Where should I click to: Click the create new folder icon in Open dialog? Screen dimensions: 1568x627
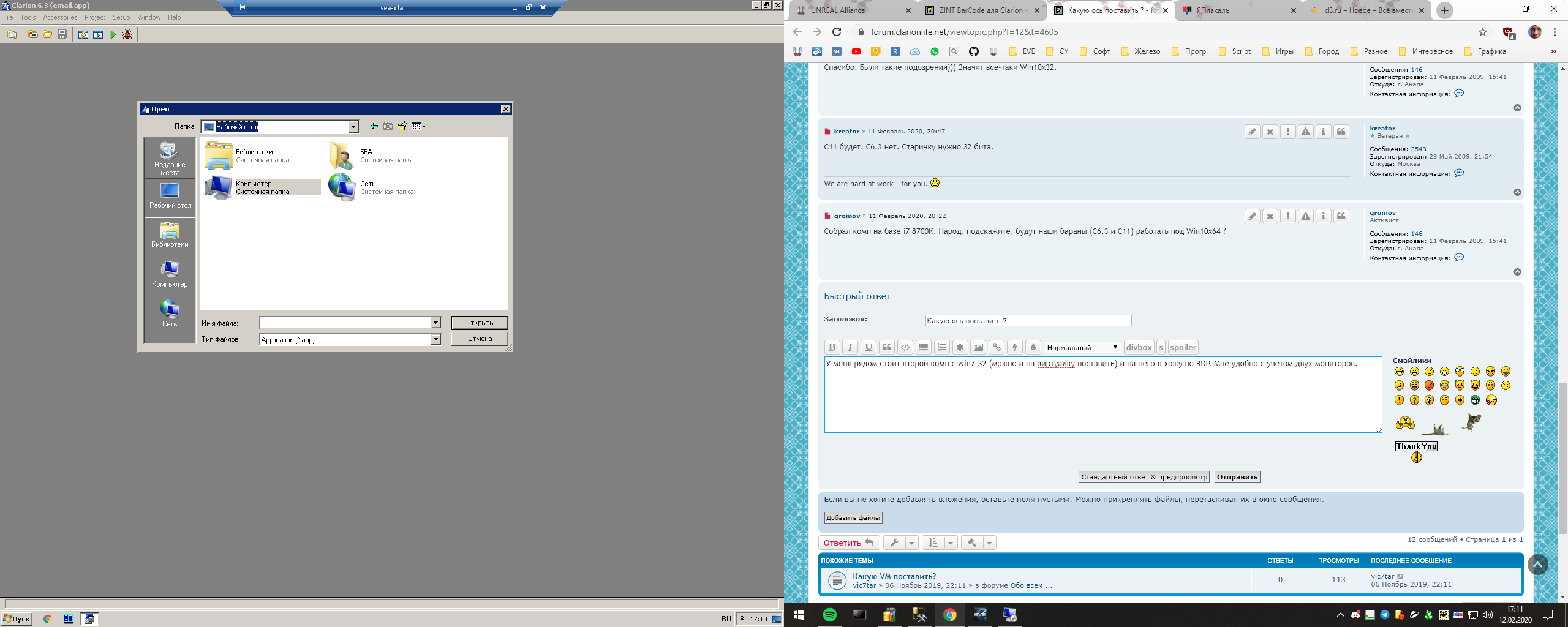click(402, 127)
